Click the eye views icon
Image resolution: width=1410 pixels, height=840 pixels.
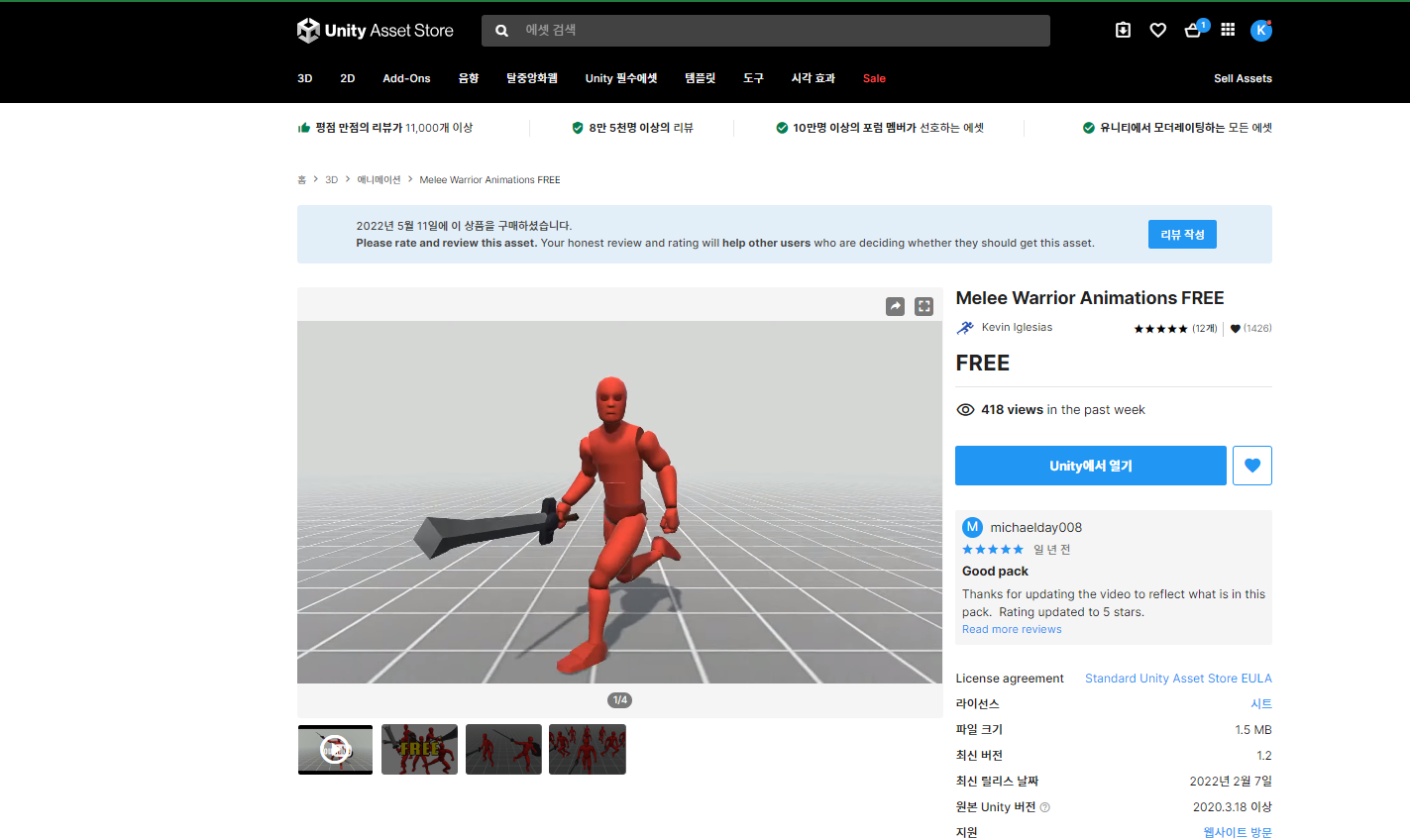[965, 410]
